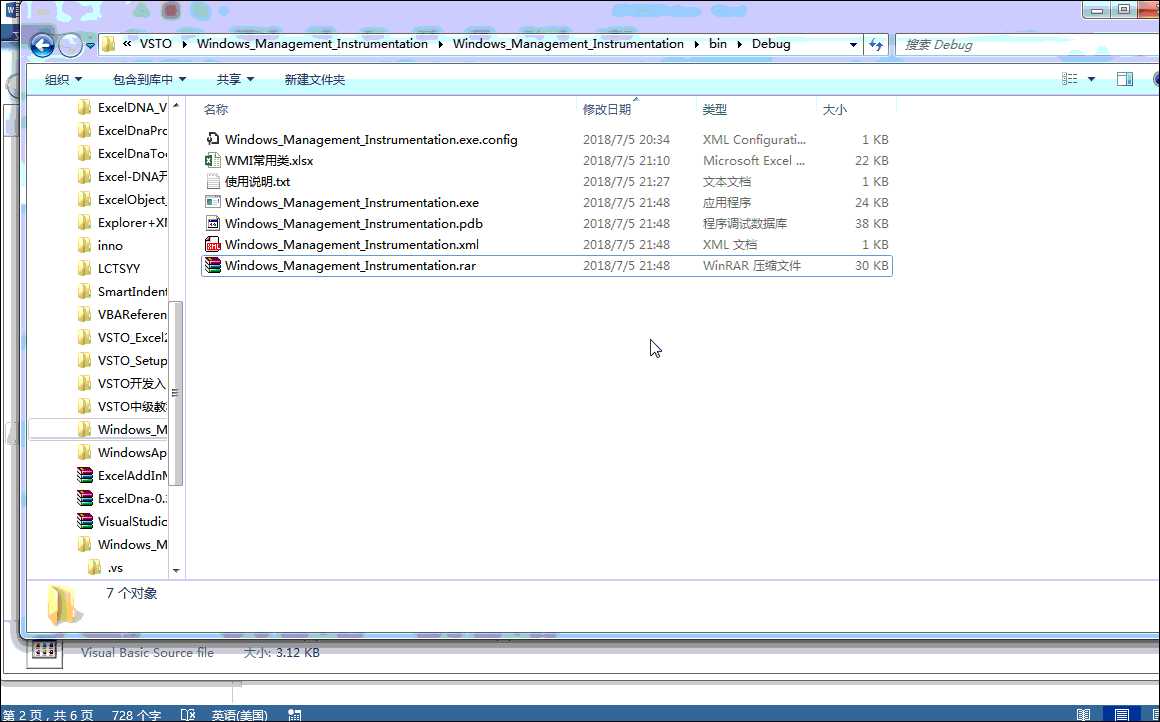The width and height of the screenshot is (1160, 722).
Task: Open the address bar history dropdown
Action: [853, 44]
